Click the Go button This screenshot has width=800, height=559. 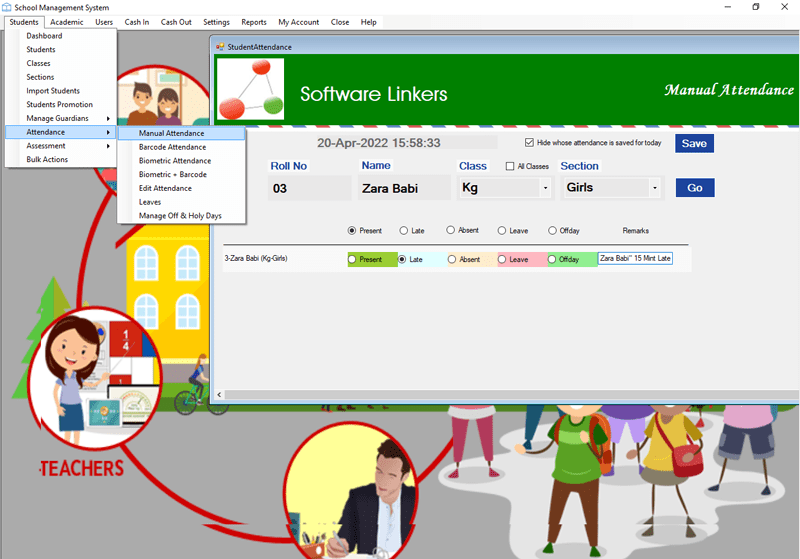(695, 188)
